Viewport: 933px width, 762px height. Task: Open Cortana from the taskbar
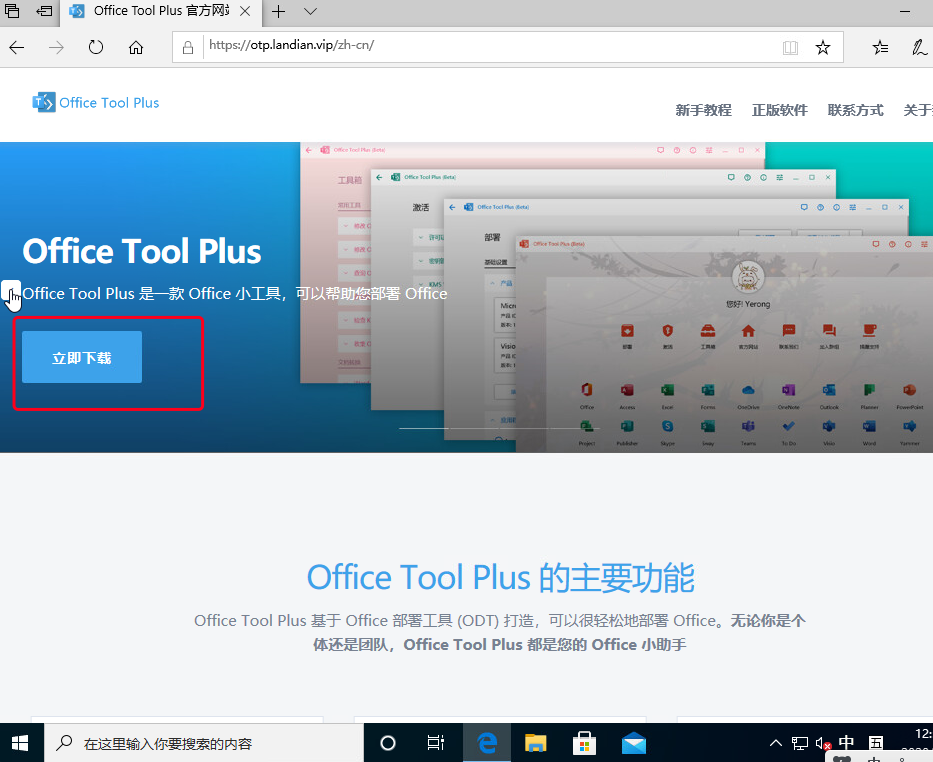388,743
